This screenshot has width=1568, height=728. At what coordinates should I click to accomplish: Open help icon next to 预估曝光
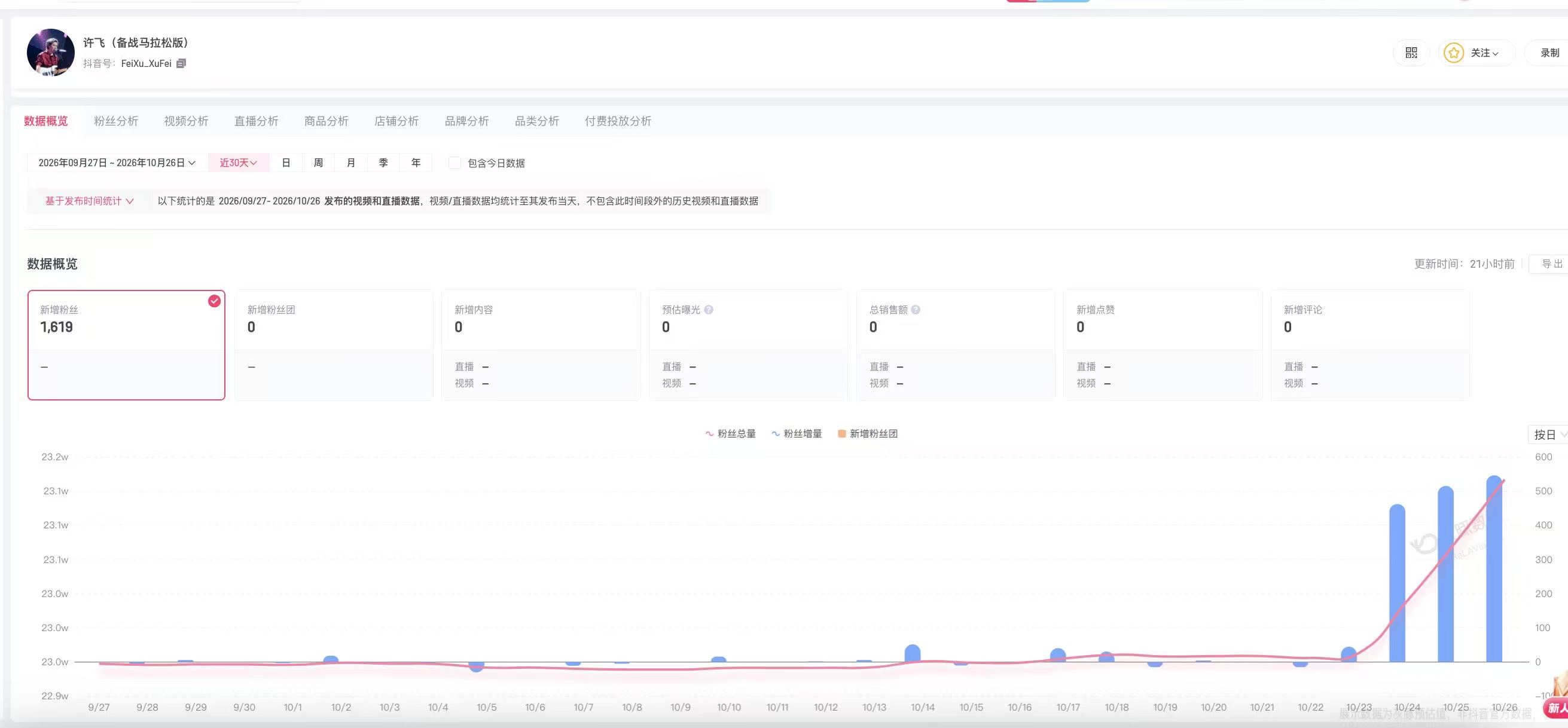[x=709, y=310]
